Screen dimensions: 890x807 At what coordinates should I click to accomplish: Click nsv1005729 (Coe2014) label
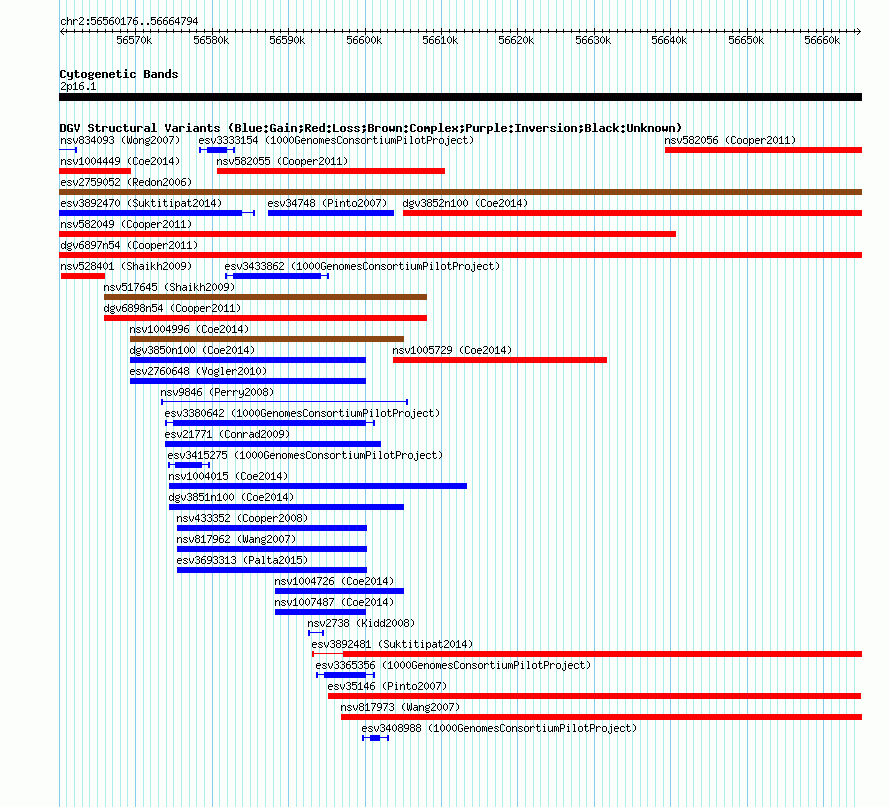tap(452, 350)
